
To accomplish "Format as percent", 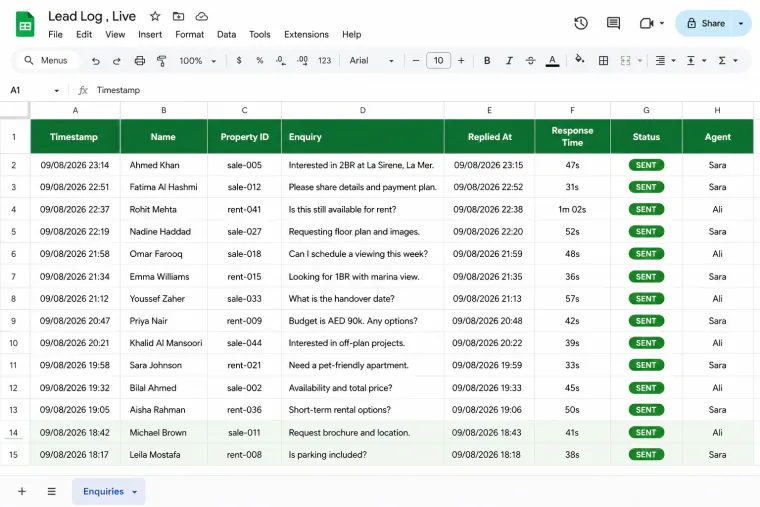I will (x=260, y=61).
